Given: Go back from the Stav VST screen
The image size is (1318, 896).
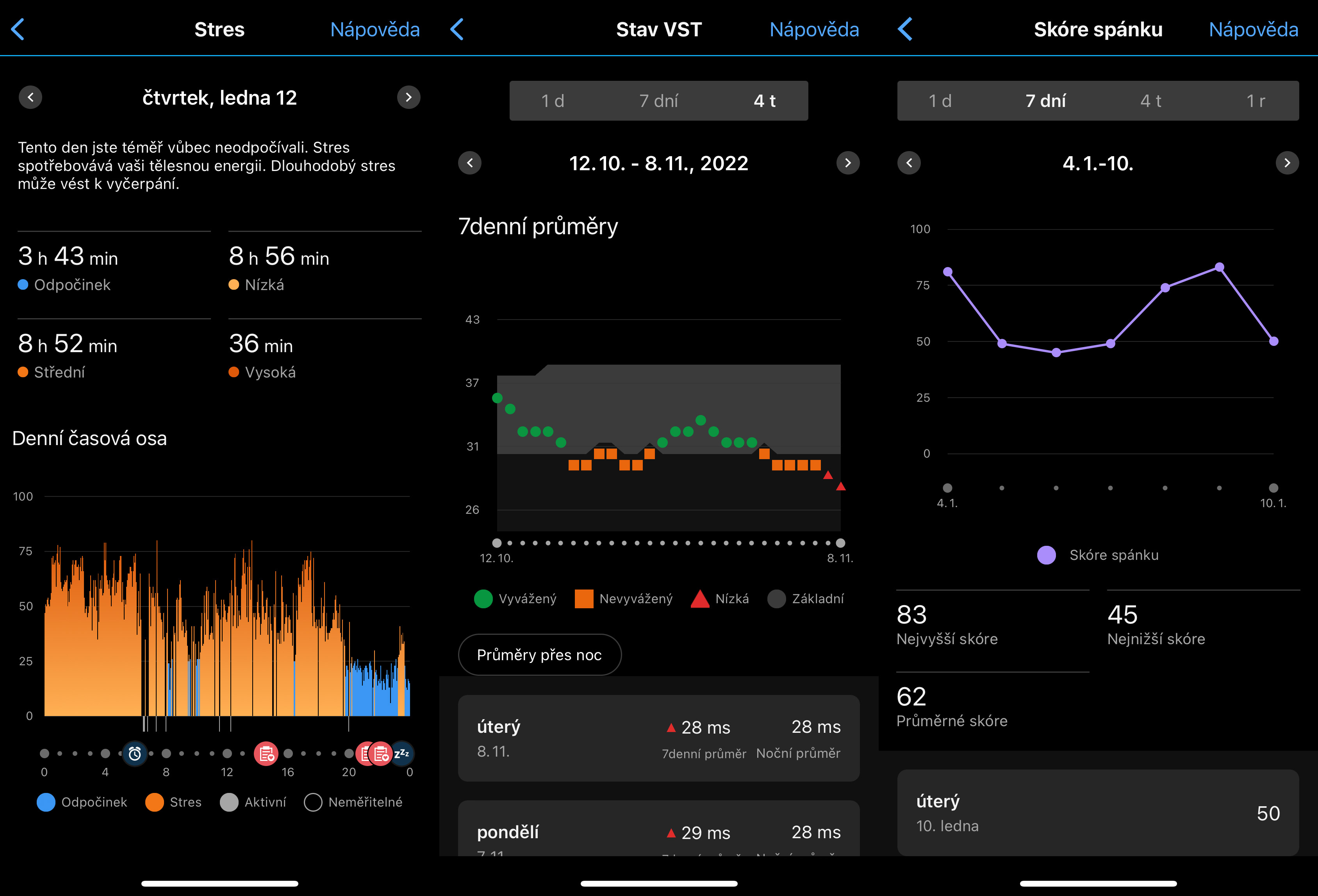Looking at the screenshot, I should [457, 30].
